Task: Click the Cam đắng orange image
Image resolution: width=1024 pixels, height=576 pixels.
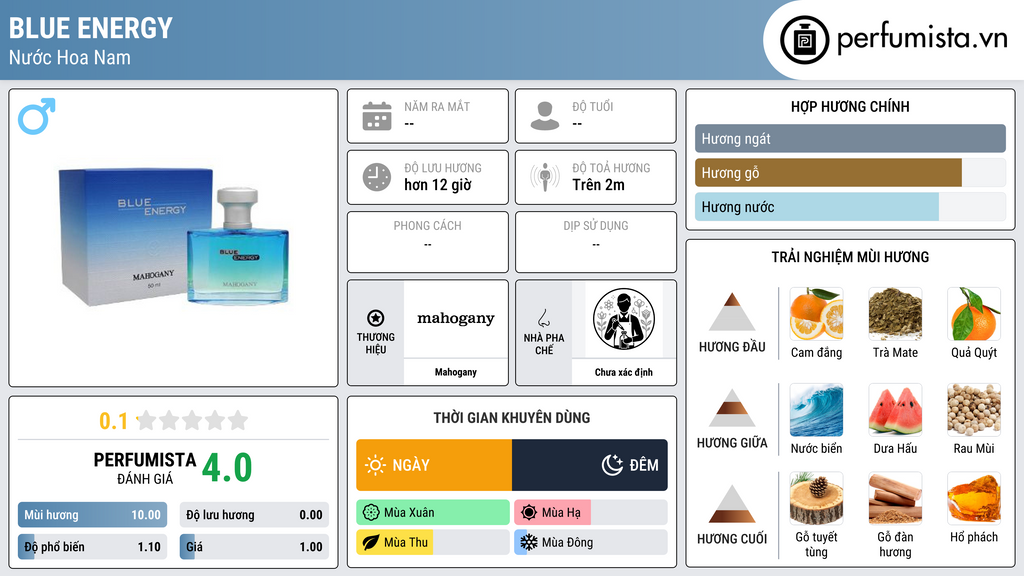Action: 816,314
